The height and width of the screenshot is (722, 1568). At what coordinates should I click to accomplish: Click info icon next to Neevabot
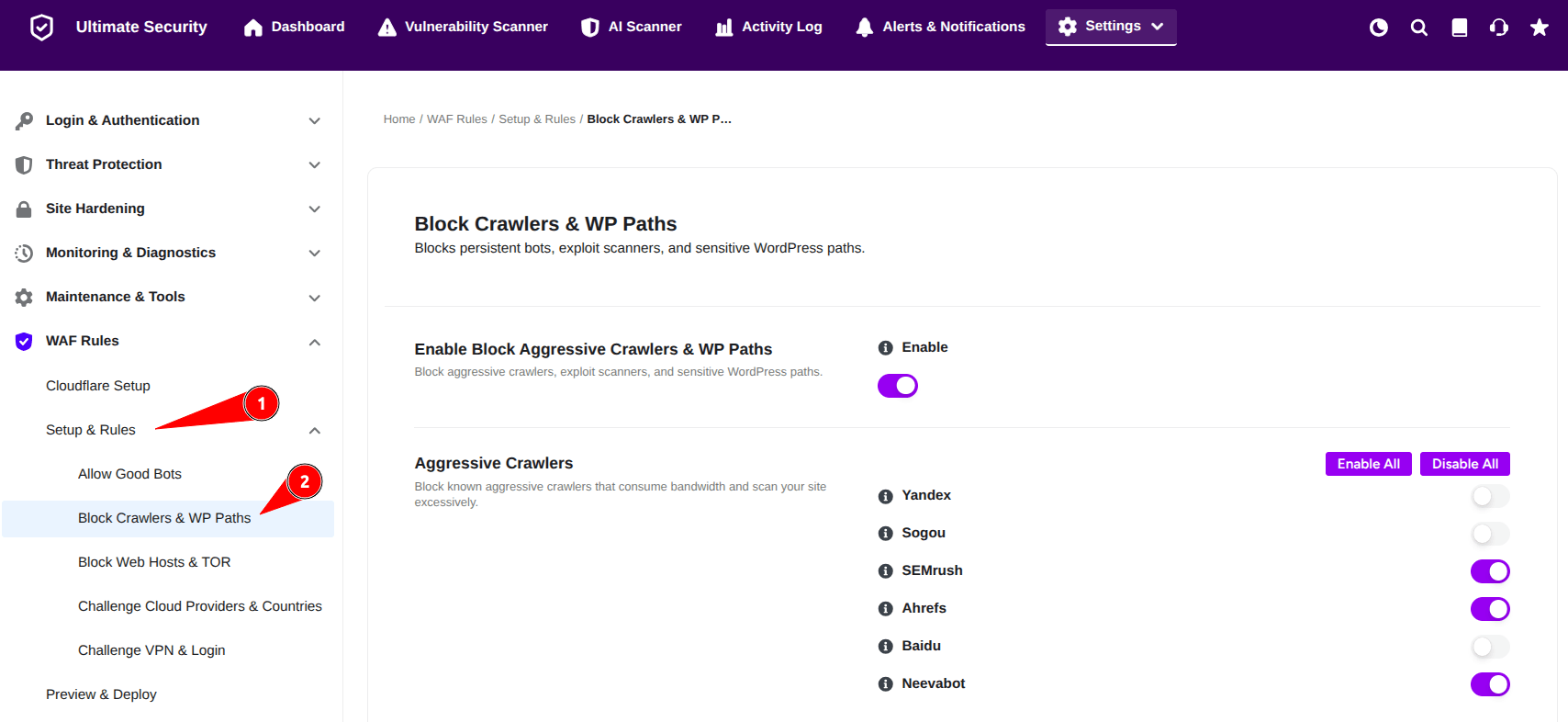tap(886, 684)
